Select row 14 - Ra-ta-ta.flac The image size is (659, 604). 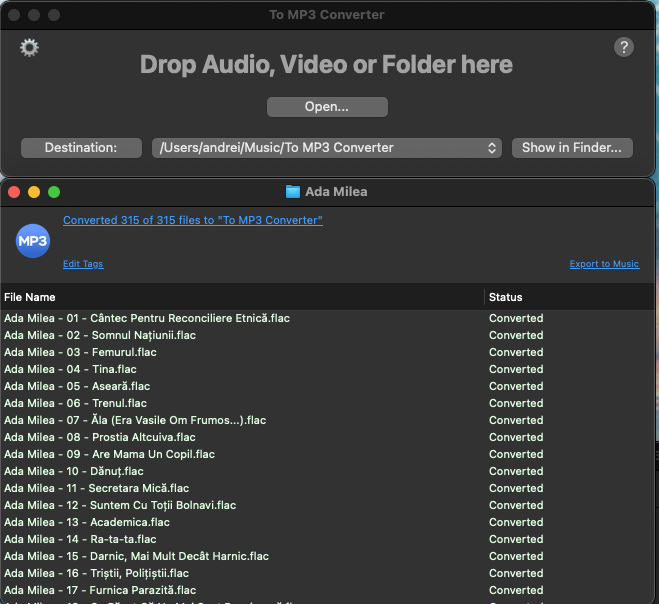[x=327, y=539]
